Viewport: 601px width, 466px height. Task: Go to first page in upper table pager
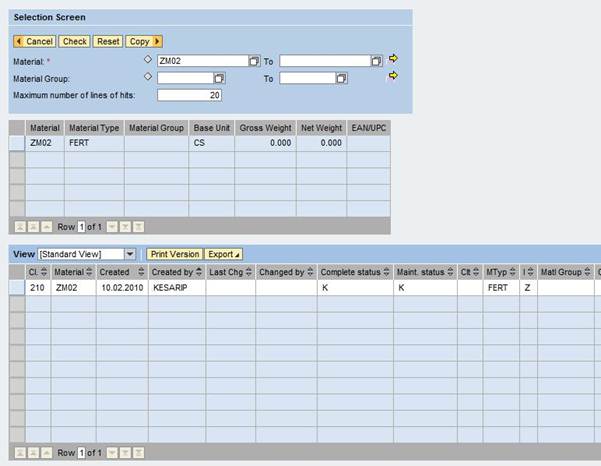(20, 227)
